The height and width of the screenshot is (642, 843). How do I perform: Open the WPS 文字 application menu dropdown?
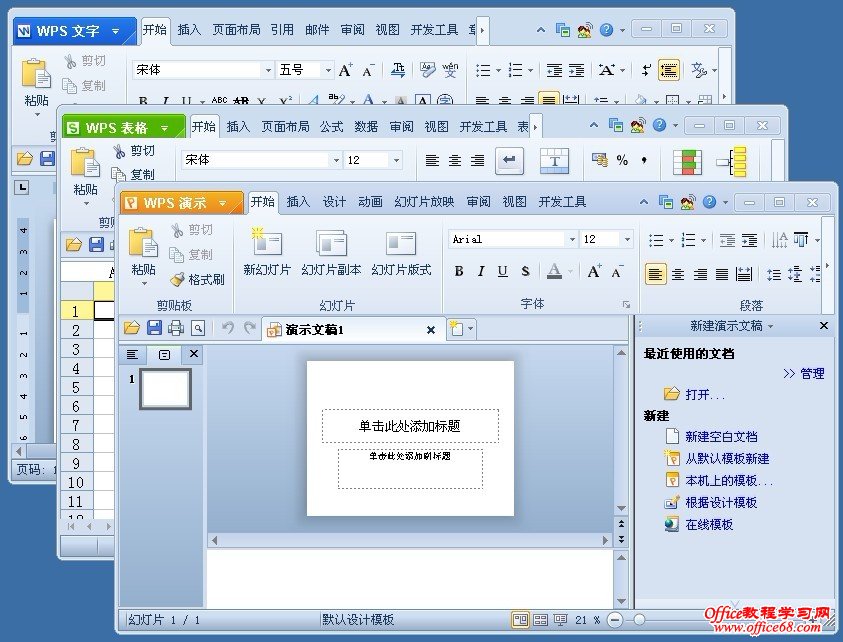[116, 31]
